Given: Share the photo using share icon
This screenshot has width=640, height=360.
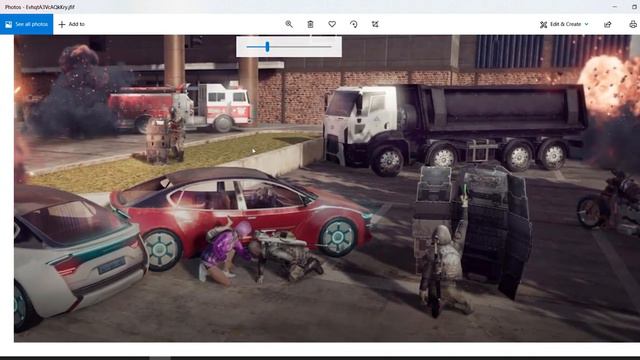Looking at the screenshot, I should 608,24.
